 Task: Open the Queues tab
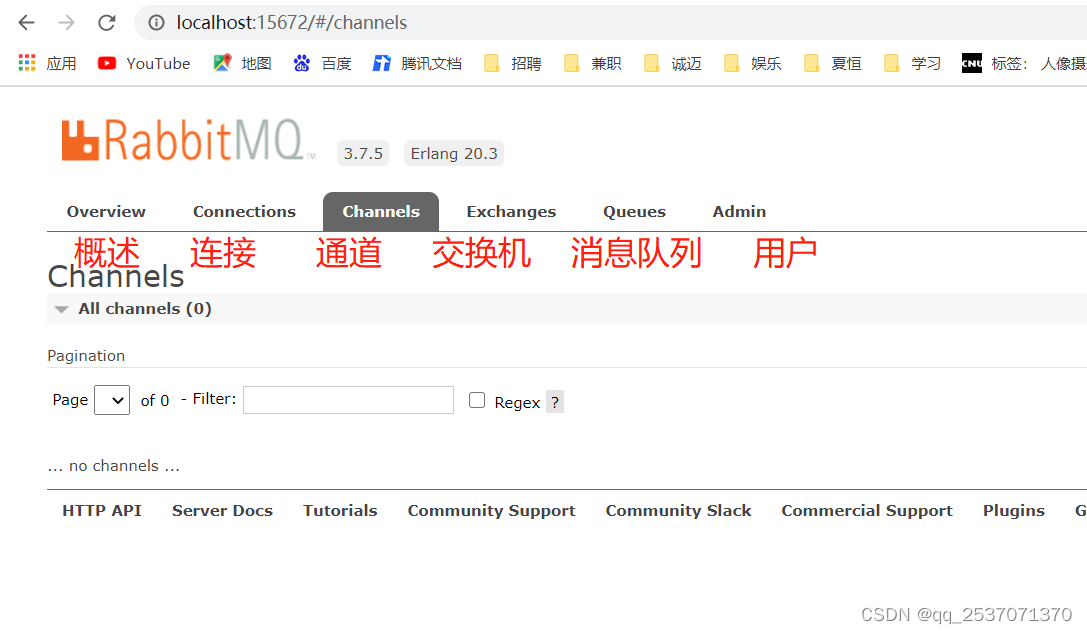point(633,211)
